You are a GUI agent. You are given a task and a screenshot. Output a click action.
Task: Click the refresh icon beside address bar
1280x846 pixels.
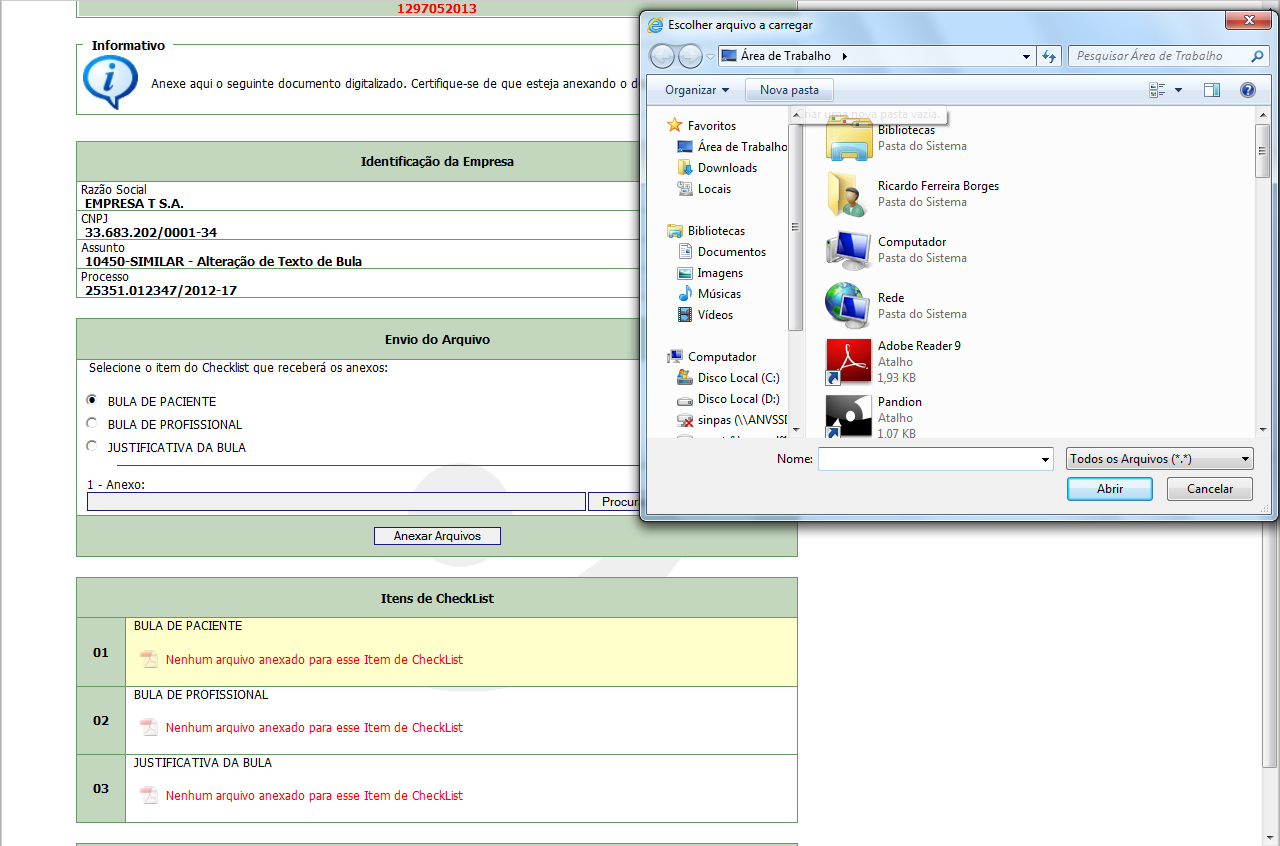(1049, 56)
